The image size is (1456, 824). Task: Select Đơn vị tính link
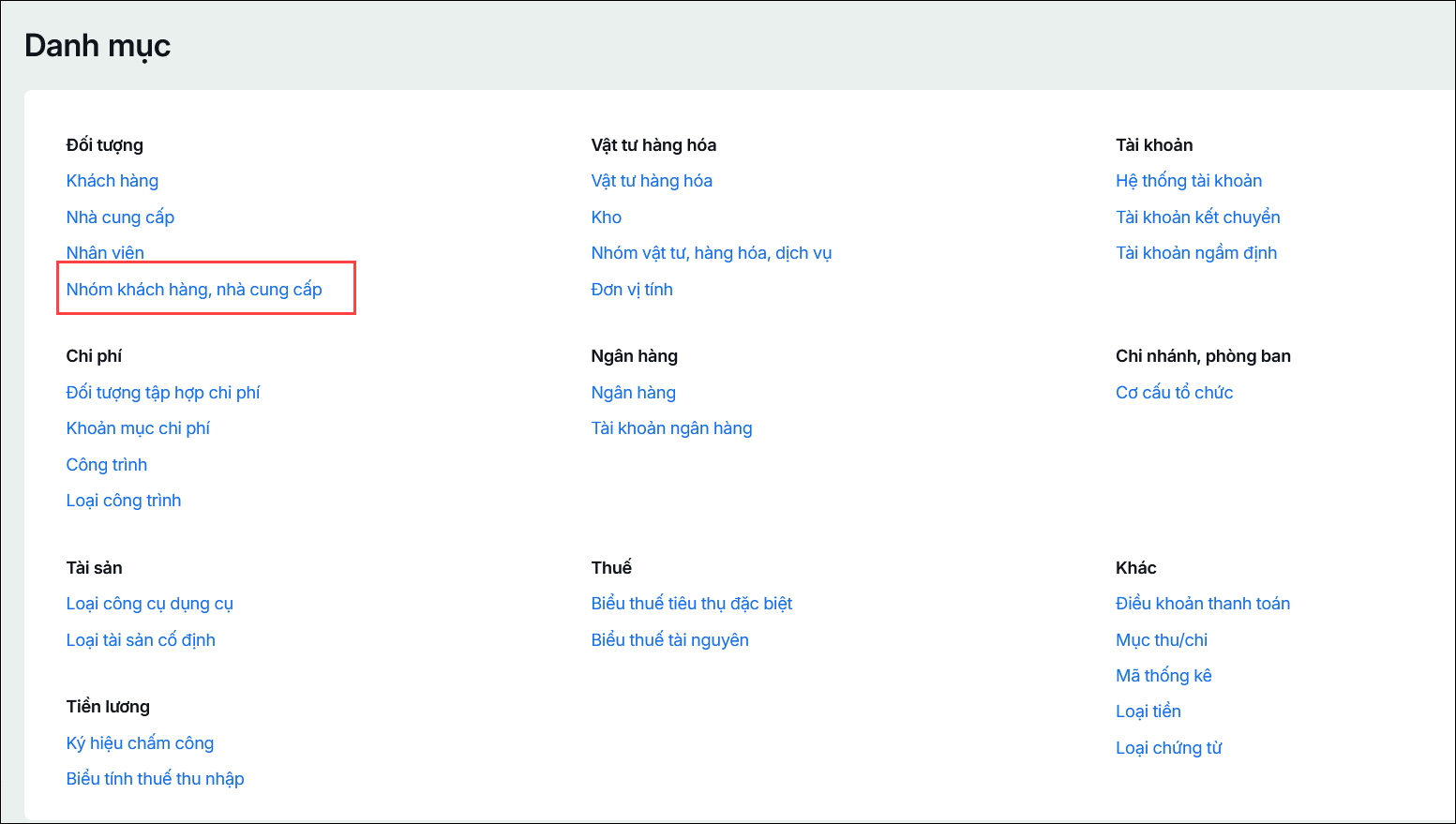(632, 290)
